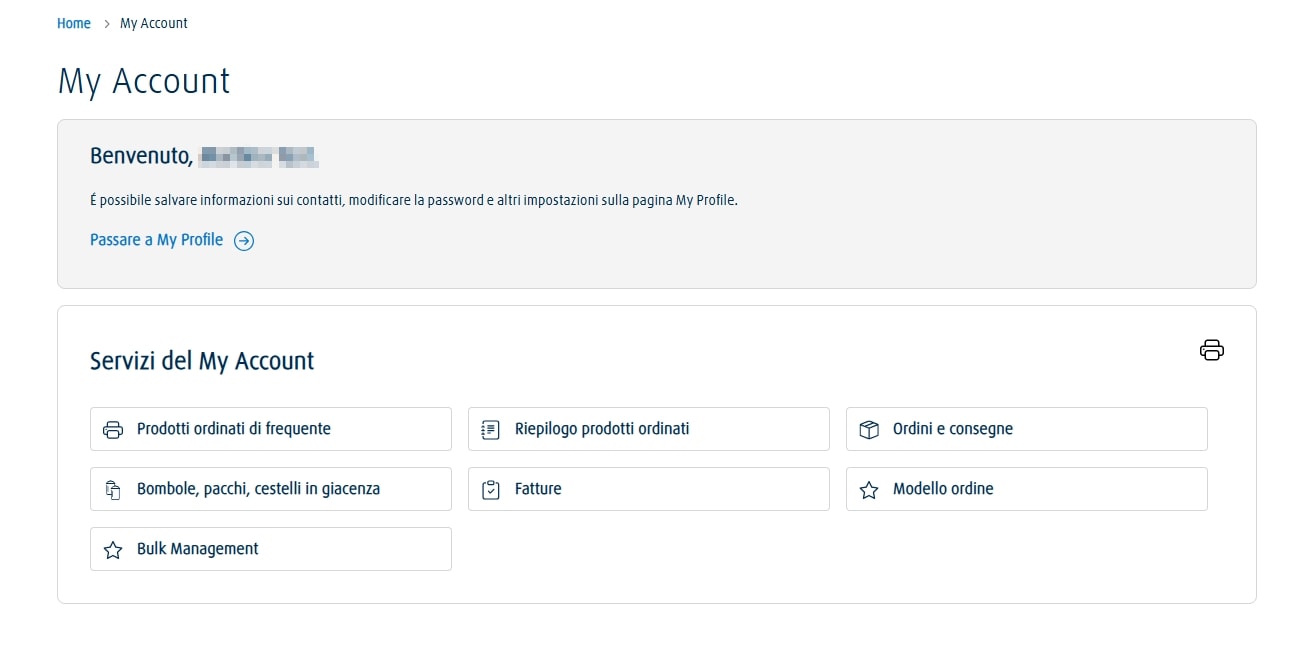The height and width of the screenshot is (654, 1309).
Task: Click the My Account breadcrumb item
Action: (154, 23)
